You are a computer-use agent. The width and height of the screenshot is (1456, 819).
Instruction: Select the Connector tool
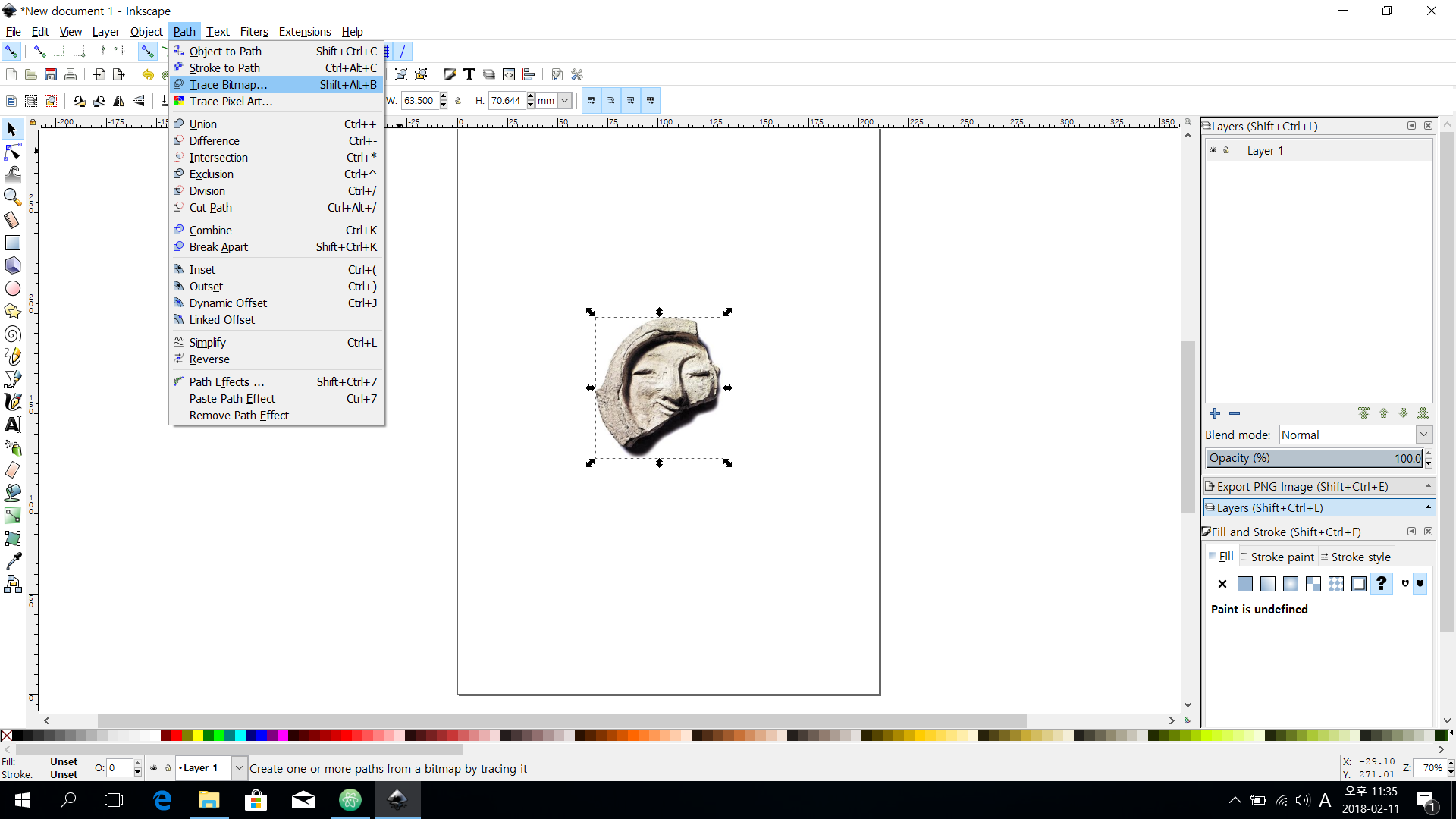click(12, 584)
